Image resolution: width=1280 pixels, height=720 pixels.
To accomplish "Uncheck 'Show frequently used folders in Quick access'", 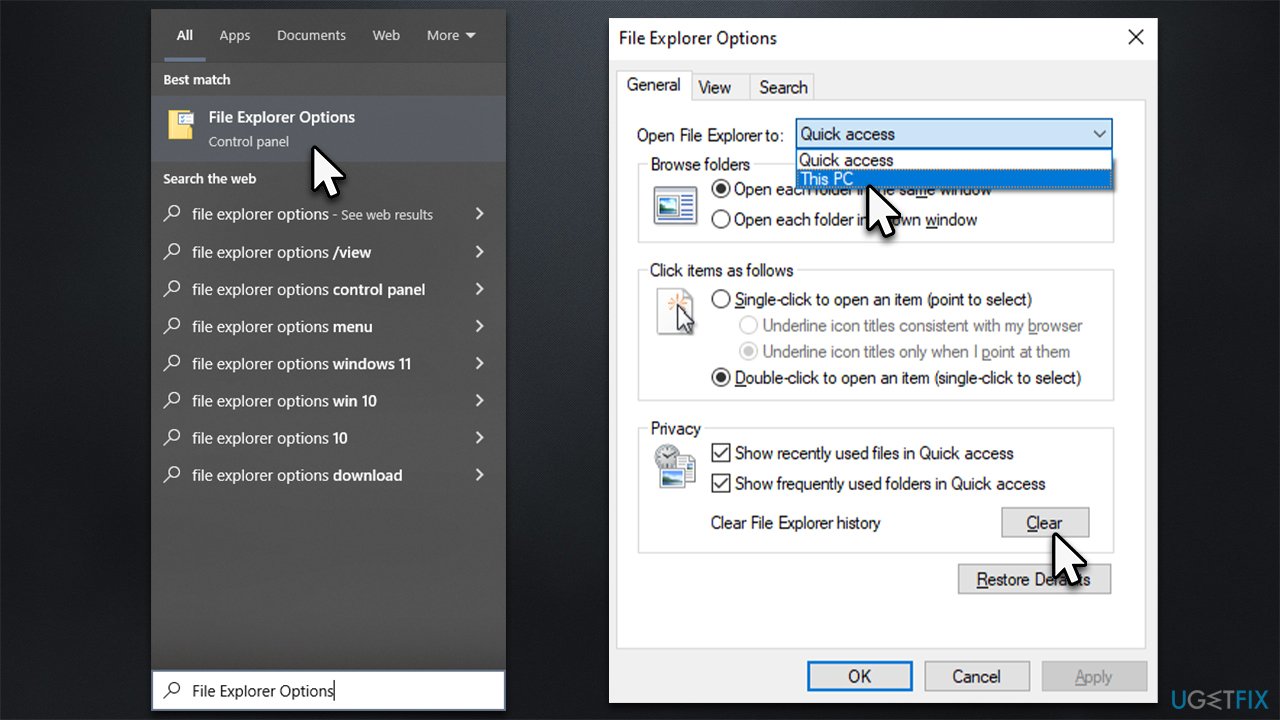I will pyautogui.click(x=721, y=484).
